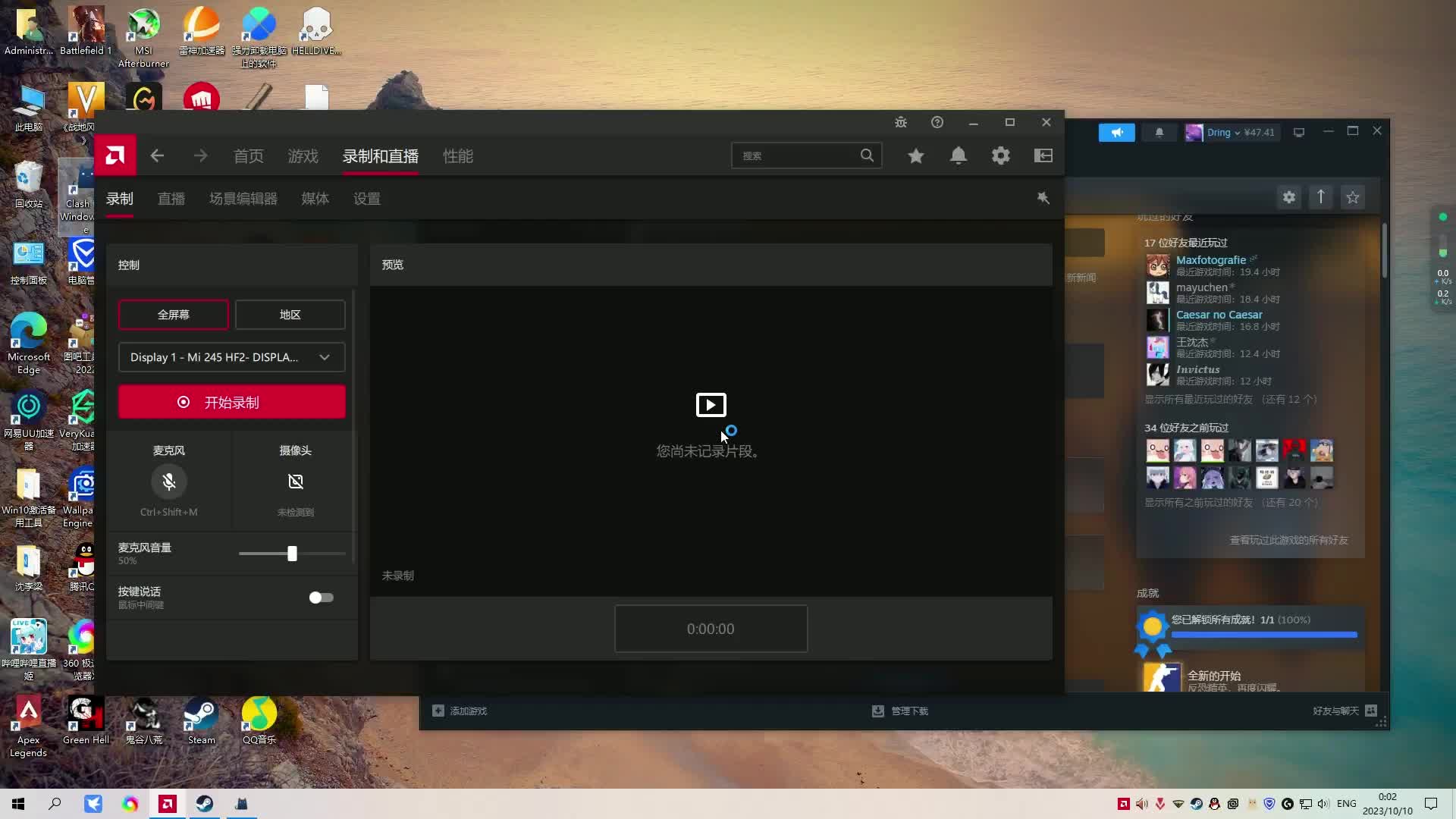Switch to the 性能 tab
This screenshot has height=819, width=1456.
tap(457, 156)
